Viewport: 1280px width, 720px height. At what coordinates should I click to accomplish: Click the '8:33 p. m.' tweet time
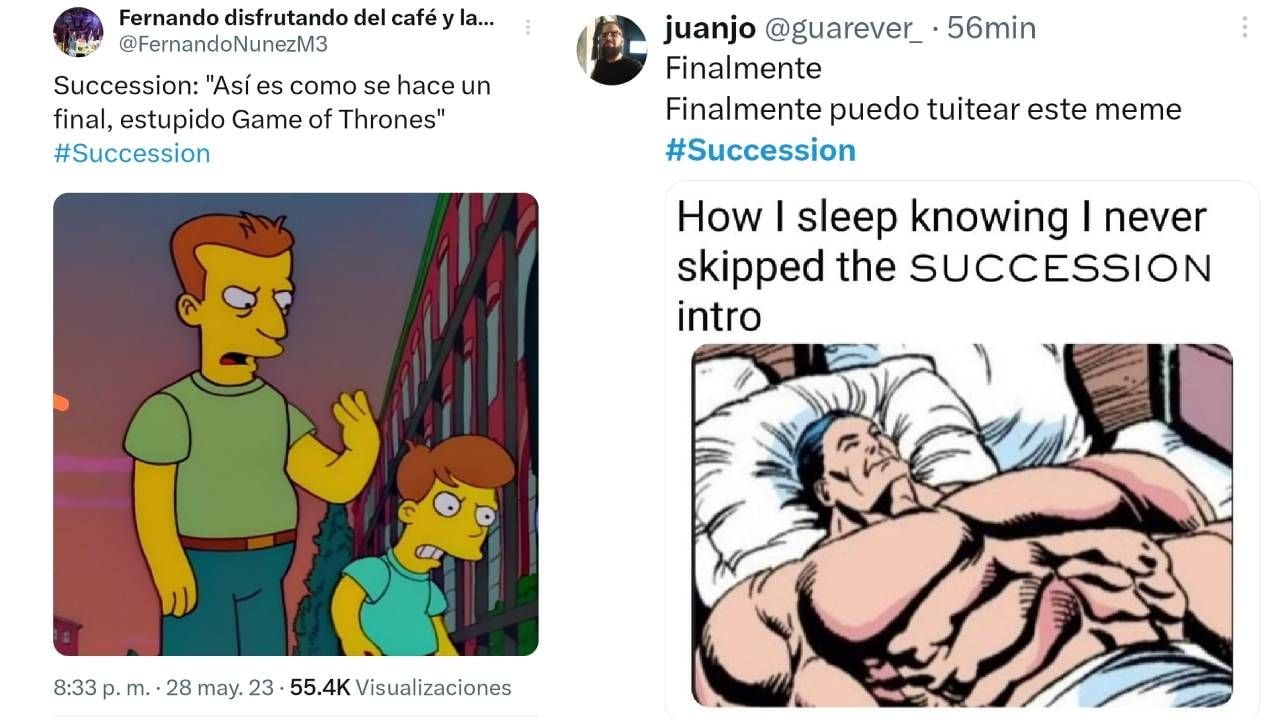[x=101, y=688]
